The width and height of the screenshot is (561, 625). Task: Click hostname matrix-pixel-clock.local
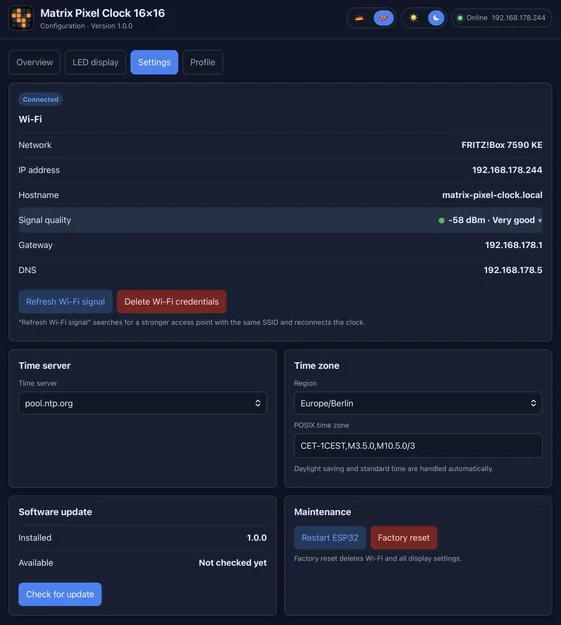(492, 195)
